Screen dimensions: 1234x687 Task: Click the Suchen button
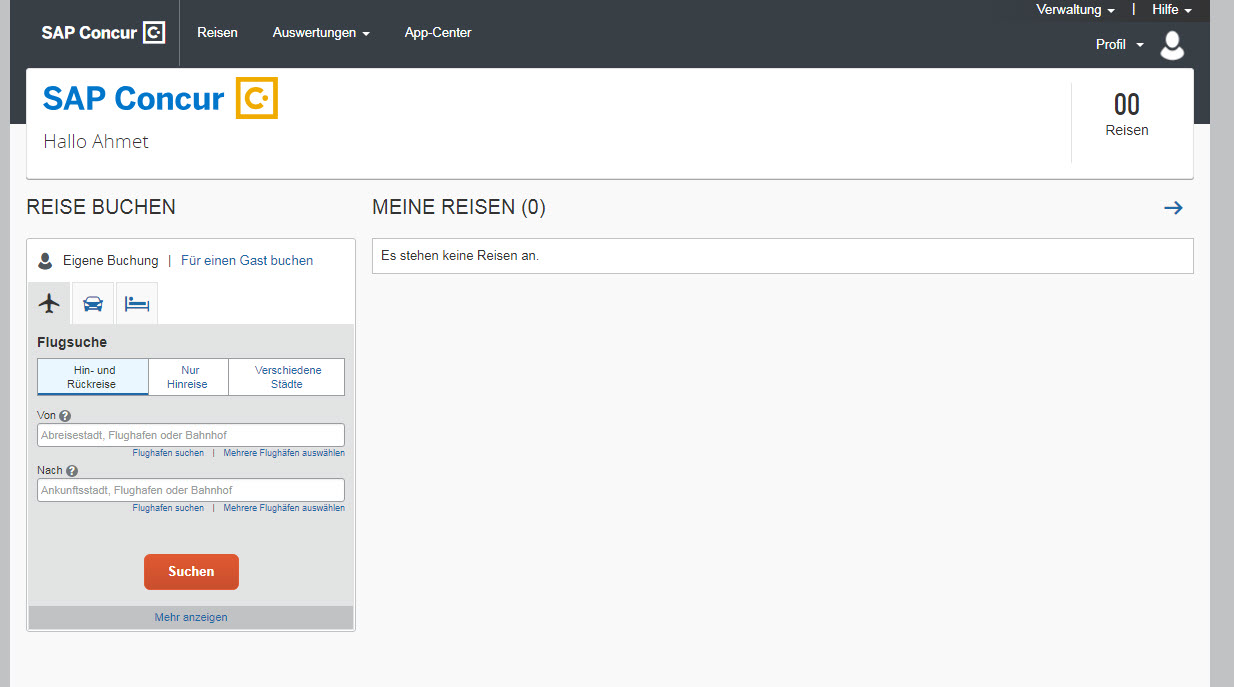pyautogui.click(x=191, y=572)
